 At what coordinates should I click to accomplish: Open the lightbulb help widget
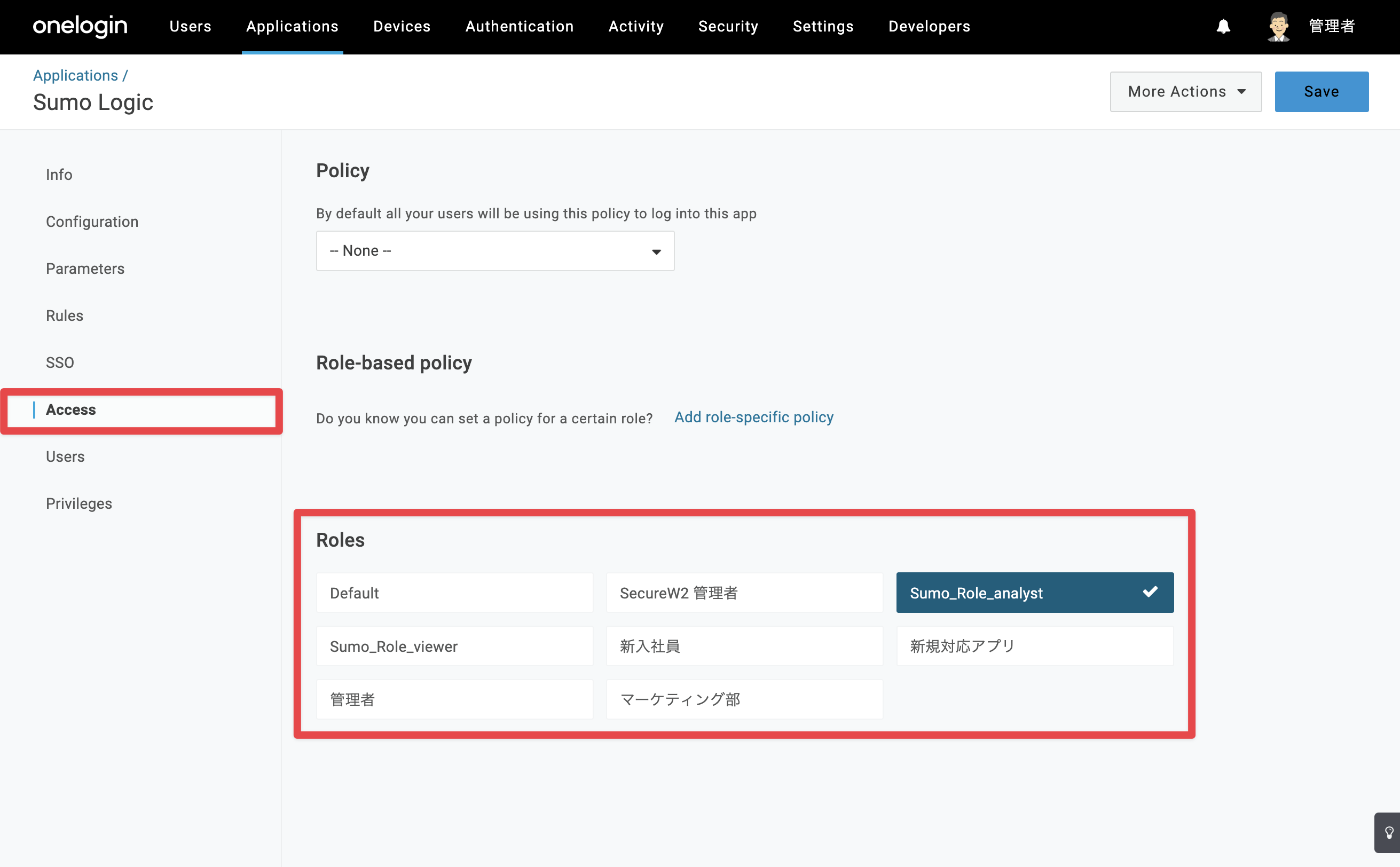pyautogui.click(x=1389, y=833)
